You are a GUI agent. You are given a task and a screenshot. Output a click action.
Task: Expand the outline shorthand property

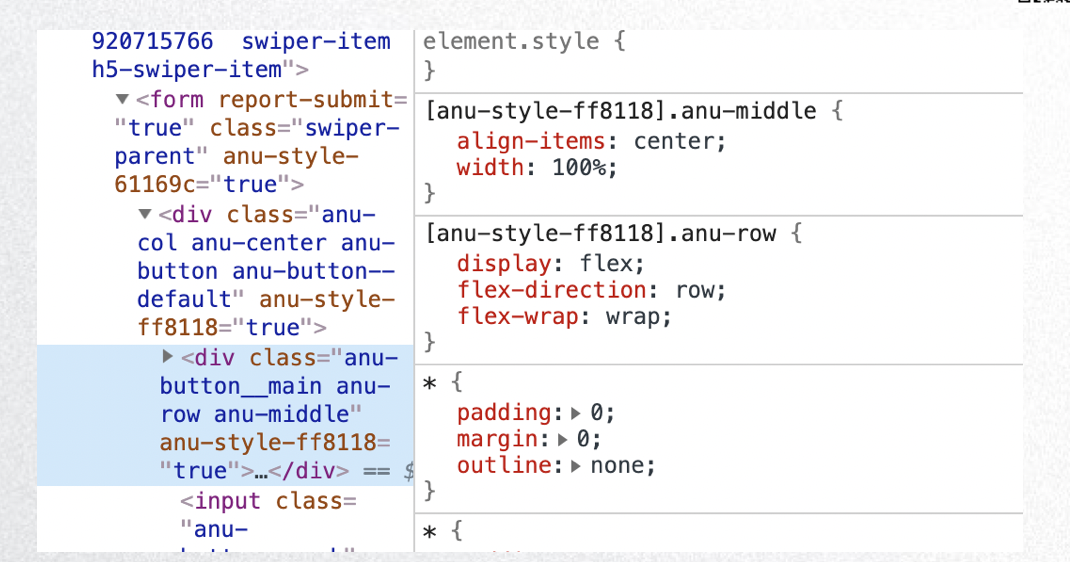pos(576,467)
